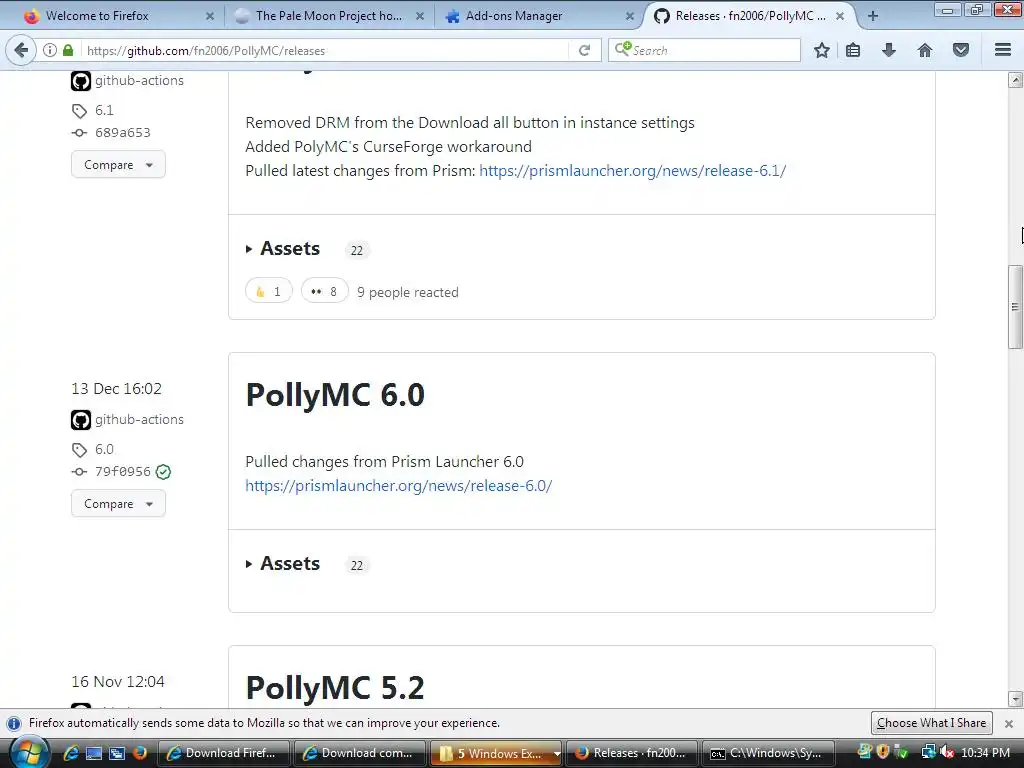Open dropdown arrow on 5 Windows Explorer taskbar group
Image resolution: width=1024 pixels, height=768 pixels.
click(556, 754)
